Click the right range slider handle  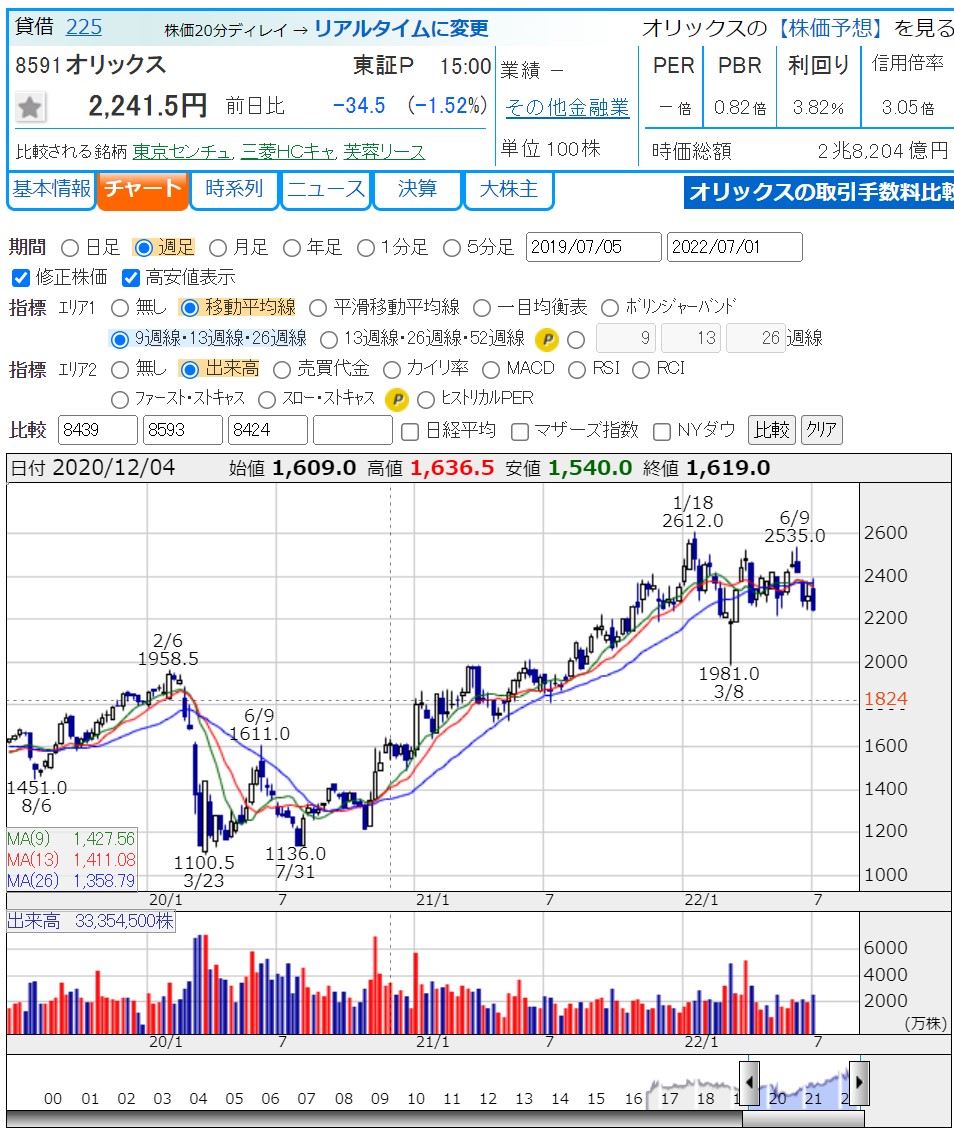pyautogui.click(x=858, y=1082)
